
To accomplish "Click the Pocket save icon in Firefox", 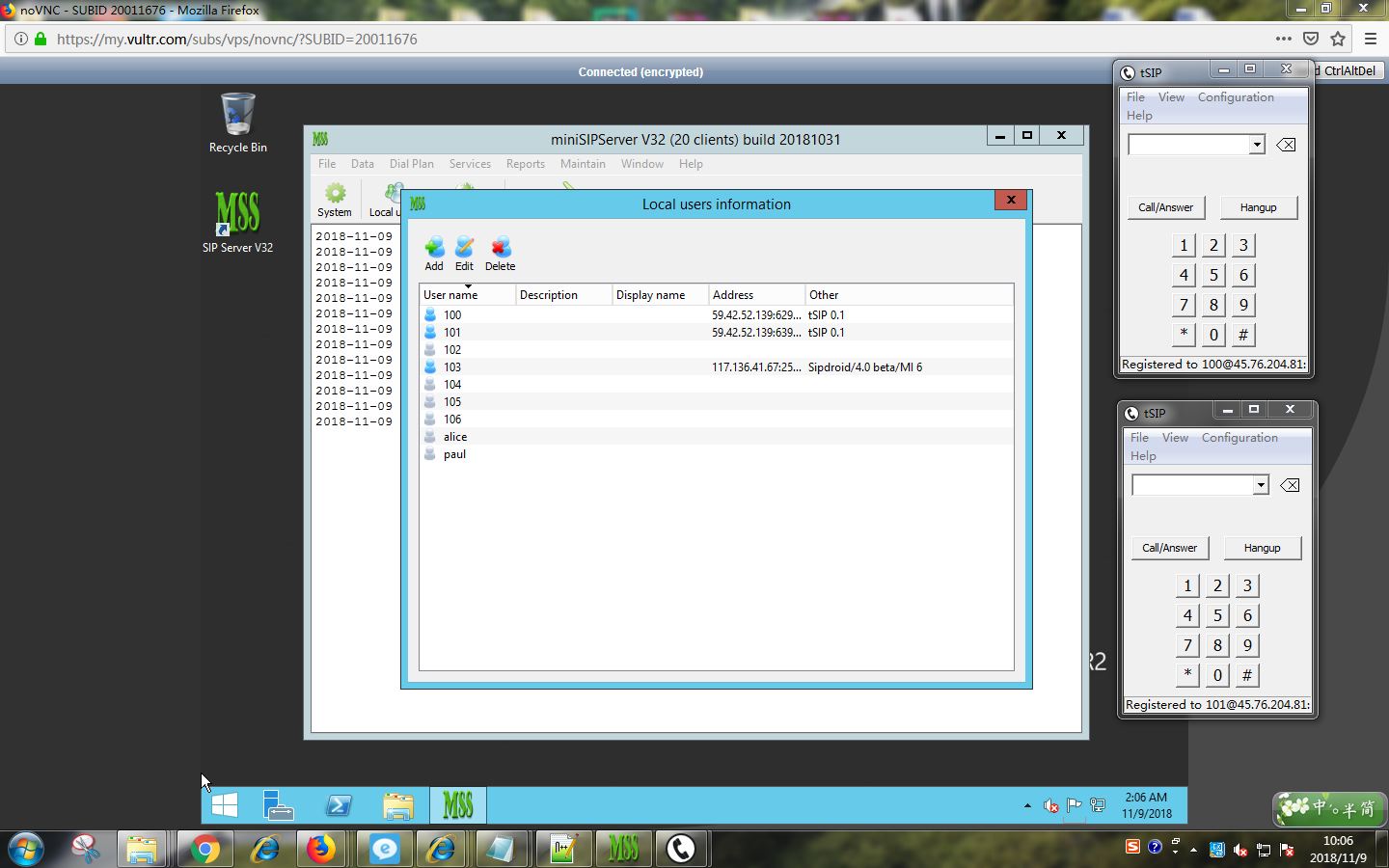I will [x=1311, y=39].
